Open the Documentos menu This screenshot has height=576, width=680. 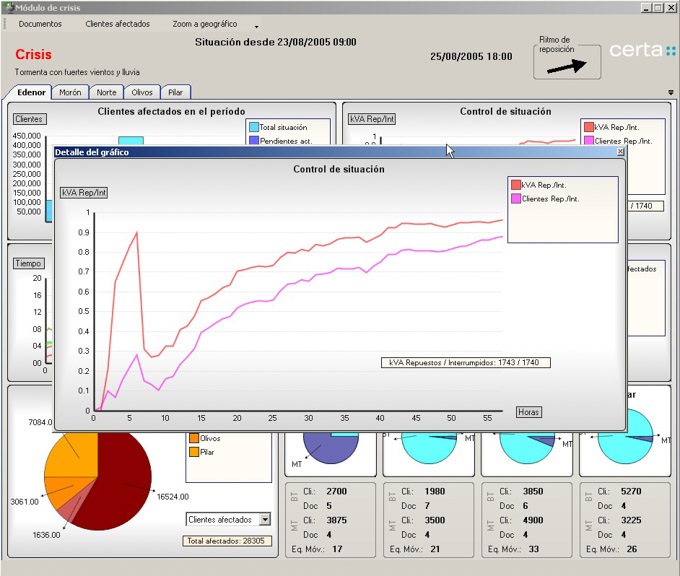(40, 24)
